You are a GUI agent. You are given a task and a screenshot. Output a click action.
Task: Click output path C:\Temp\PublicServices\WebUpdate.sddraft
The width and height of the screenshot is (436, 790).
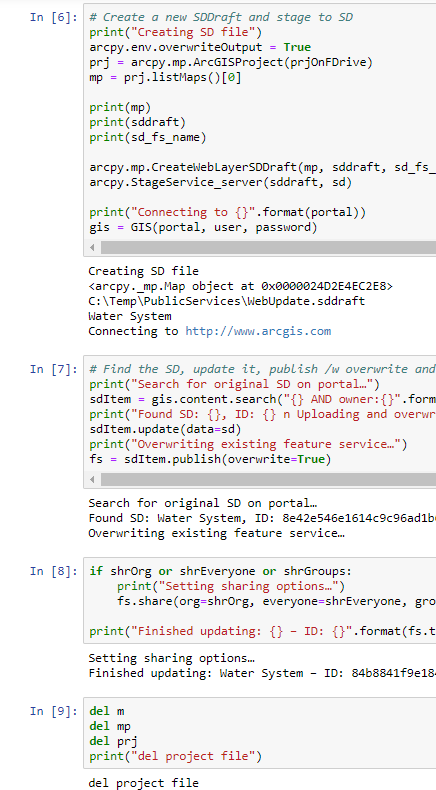click(x=227, y=301)
